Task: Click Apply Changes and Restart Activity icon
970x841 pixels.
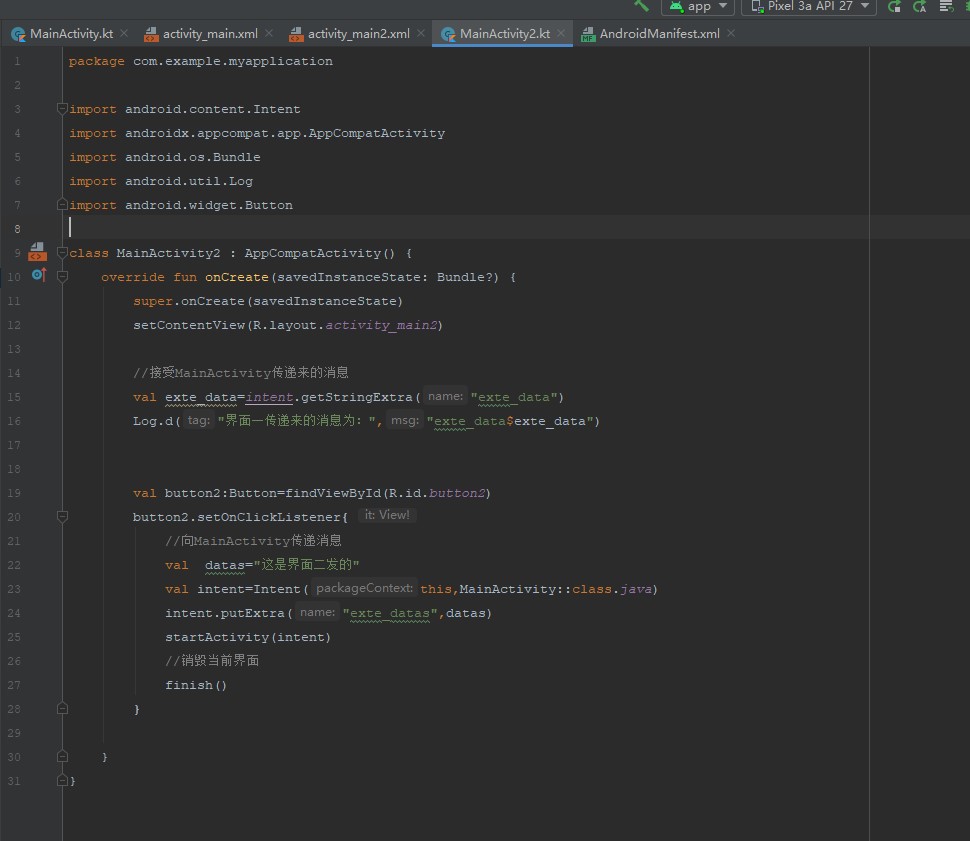Action: [x=894, y=7]
